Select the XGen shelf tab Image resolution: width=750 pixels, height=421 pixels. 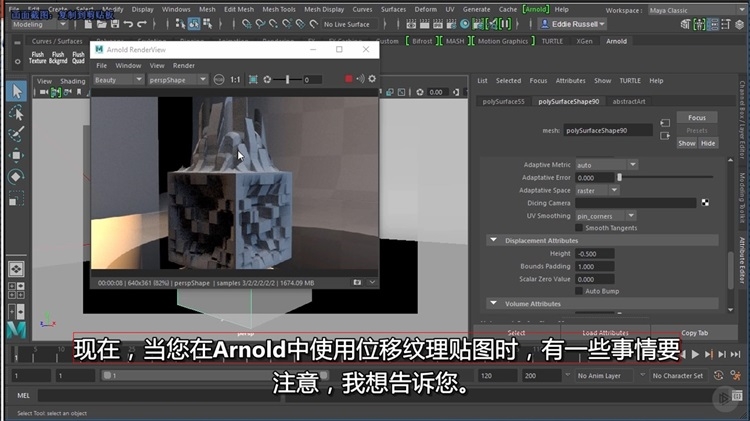tap(584, 41)
